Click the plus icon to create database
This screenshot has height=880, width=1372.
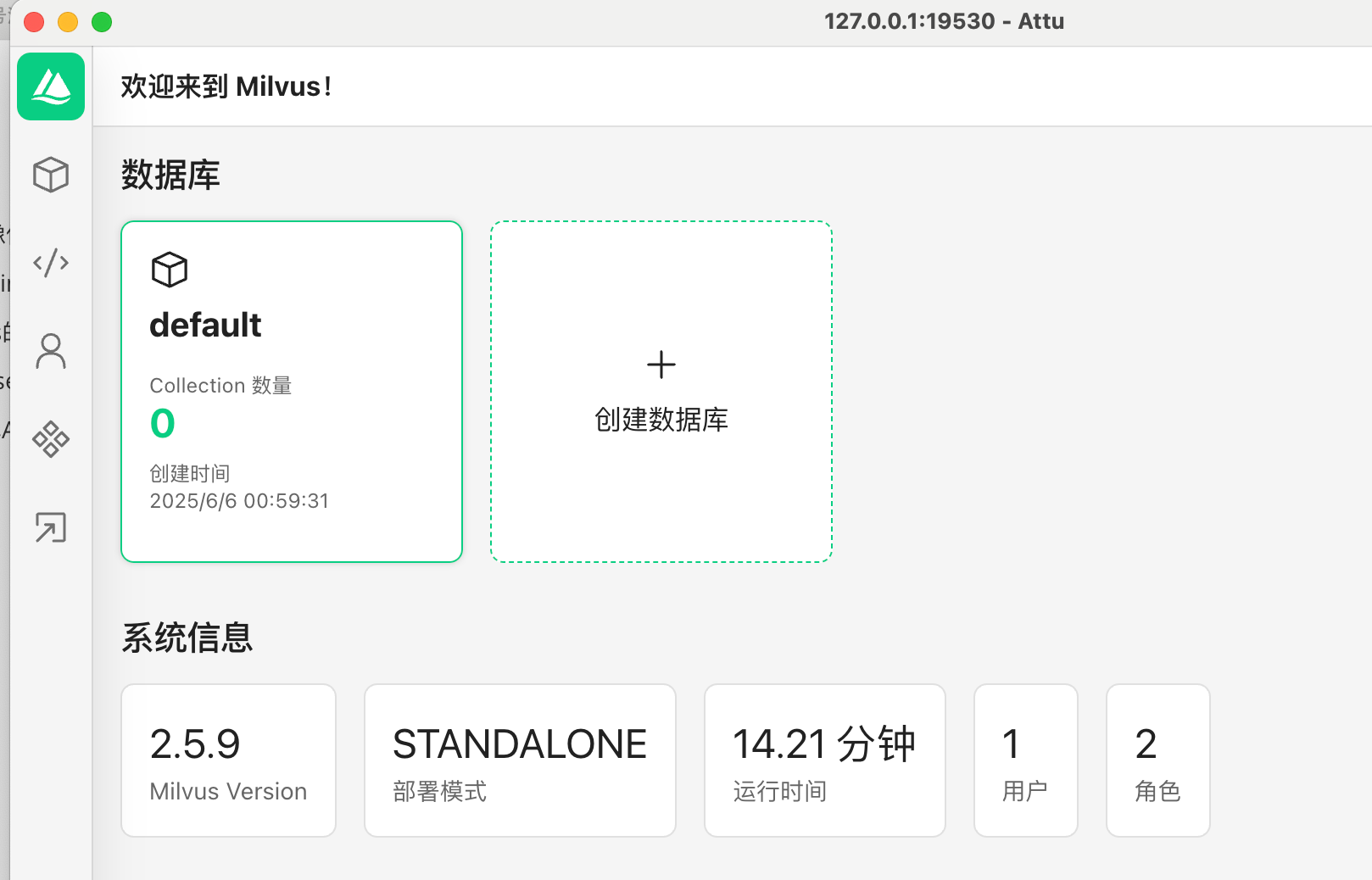pyautogui.click(x=661, y=365)
